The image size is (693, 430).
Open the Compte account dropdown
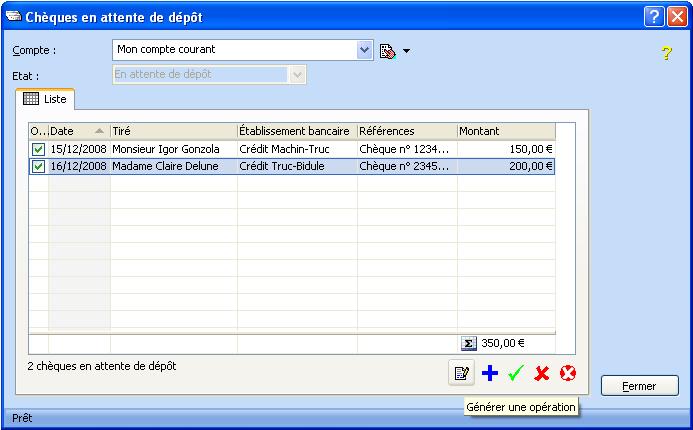click(x=364, y=50)
